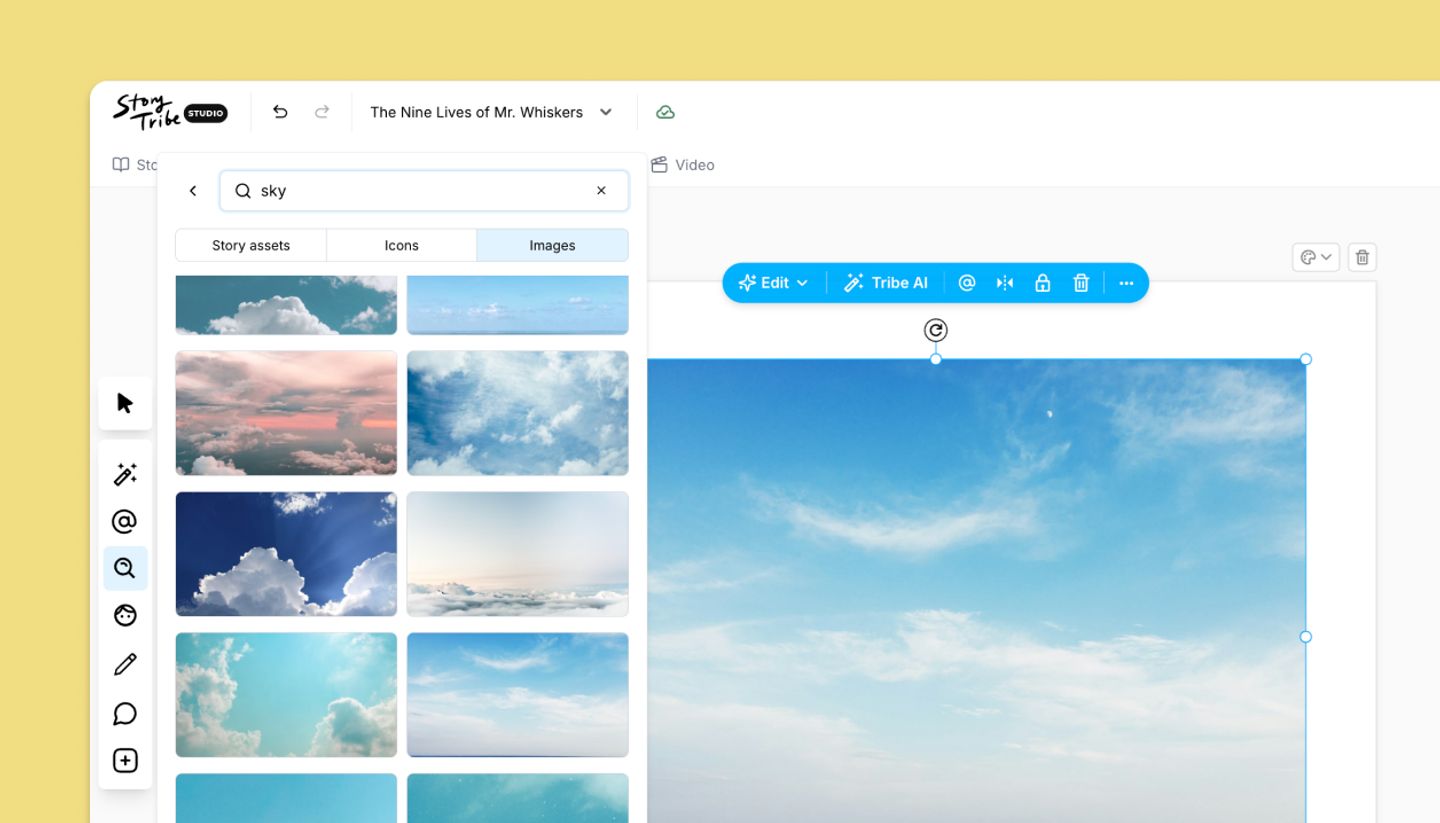Open the palette color dropdown

point(1315,257)
